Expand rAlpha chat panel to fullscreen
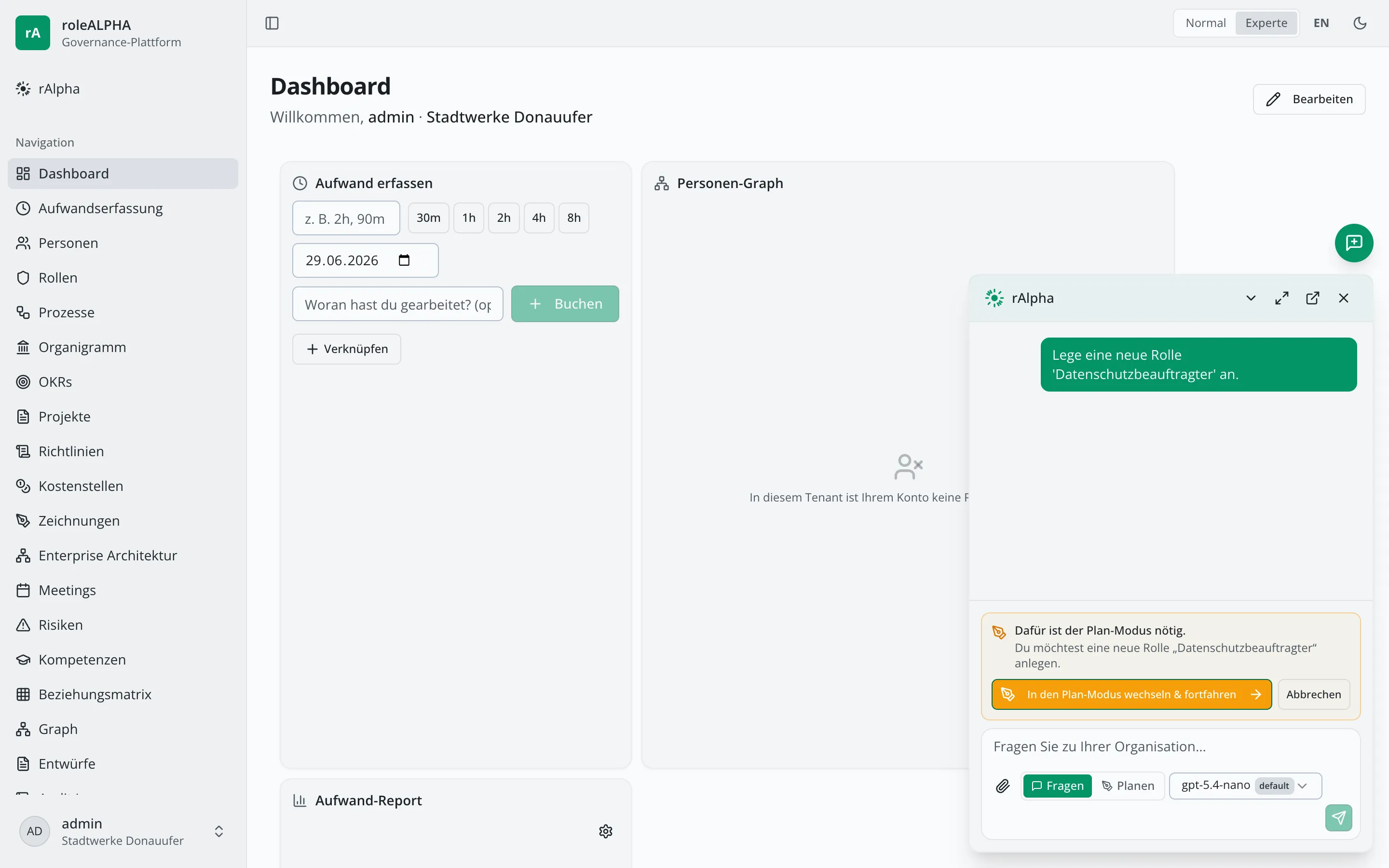The width and height of the screenshot is (1389, 868). tap(1281, 298)
